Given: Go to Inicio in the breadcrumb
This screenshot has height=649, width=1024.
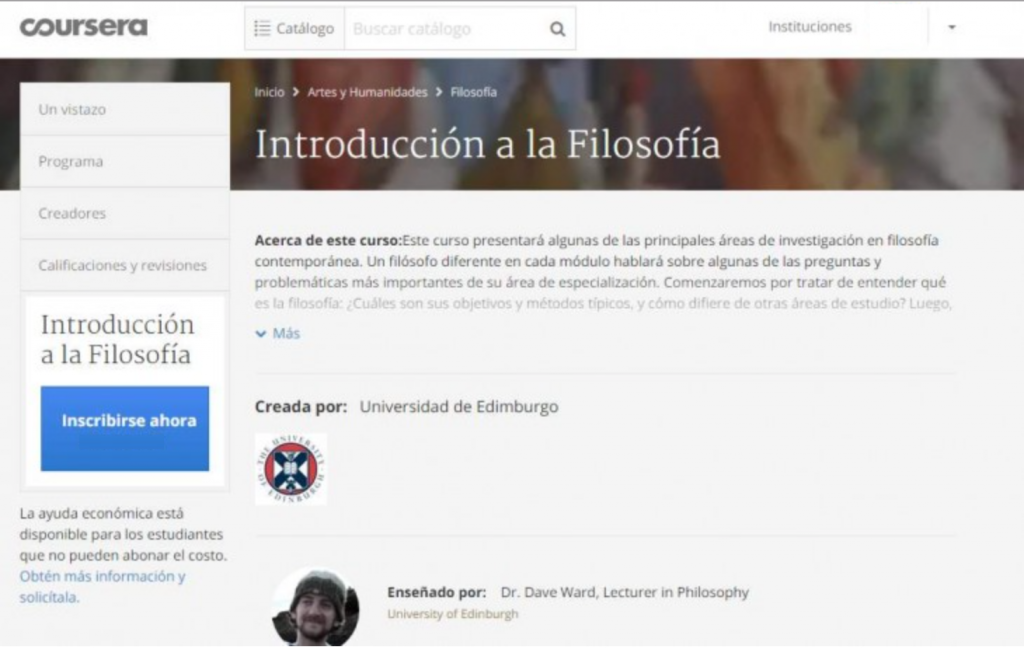Looking at the screenshot, I should (x=269, y=92).
